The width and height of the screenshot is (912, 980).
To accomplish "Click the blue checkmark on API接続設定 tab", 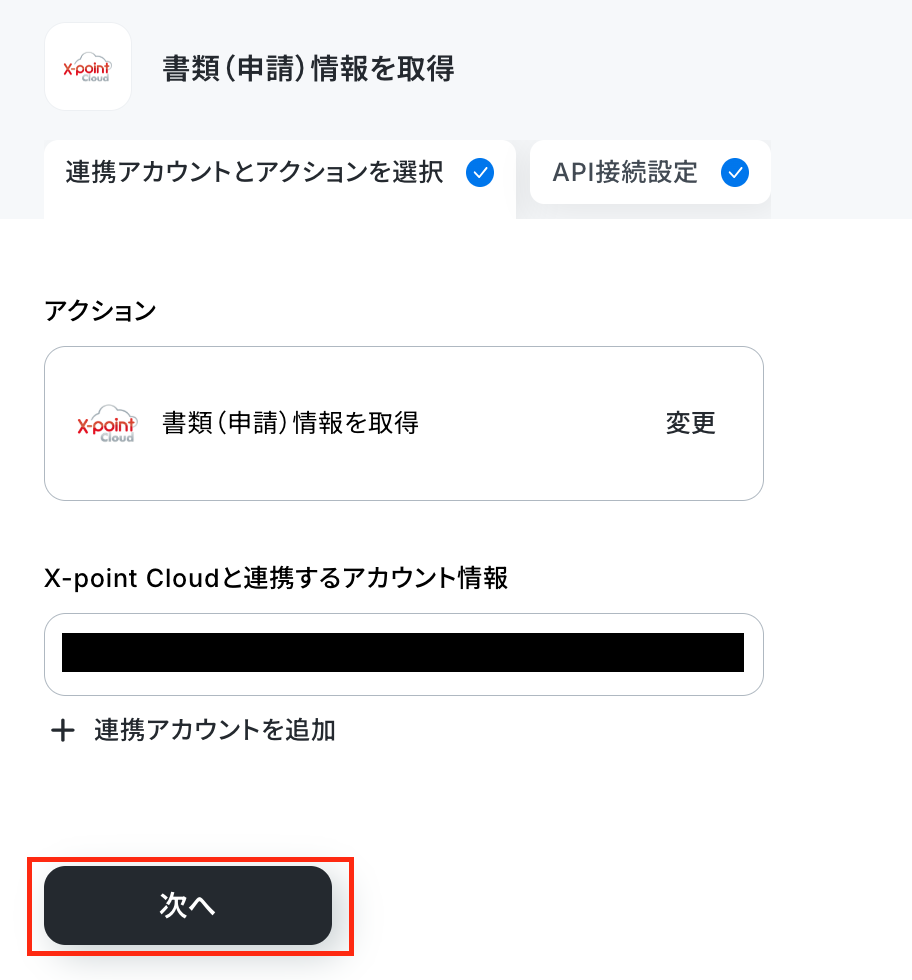I will pos(735,172).
